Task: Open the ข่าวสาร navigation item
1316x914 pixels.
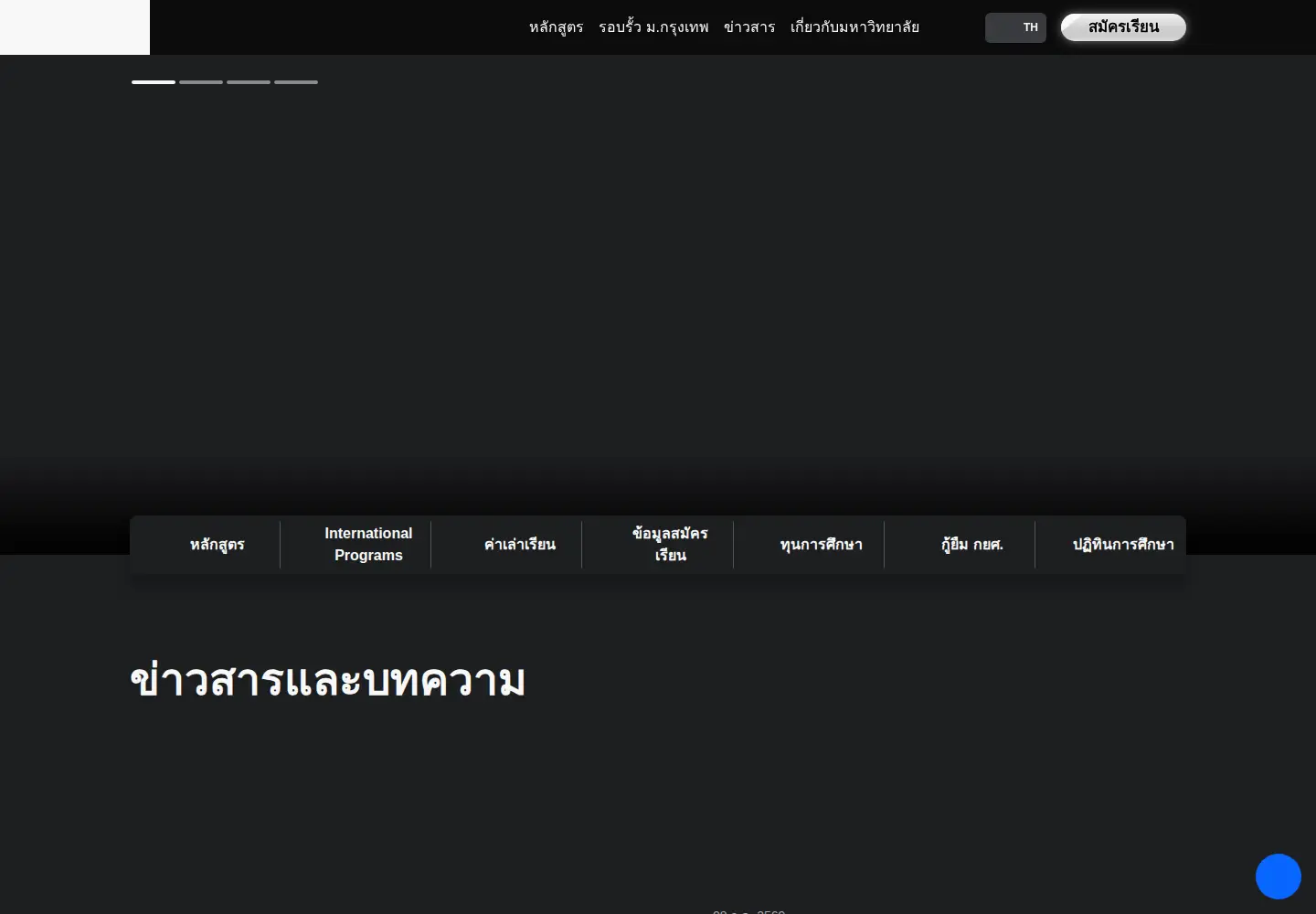Action: [749, 27]
